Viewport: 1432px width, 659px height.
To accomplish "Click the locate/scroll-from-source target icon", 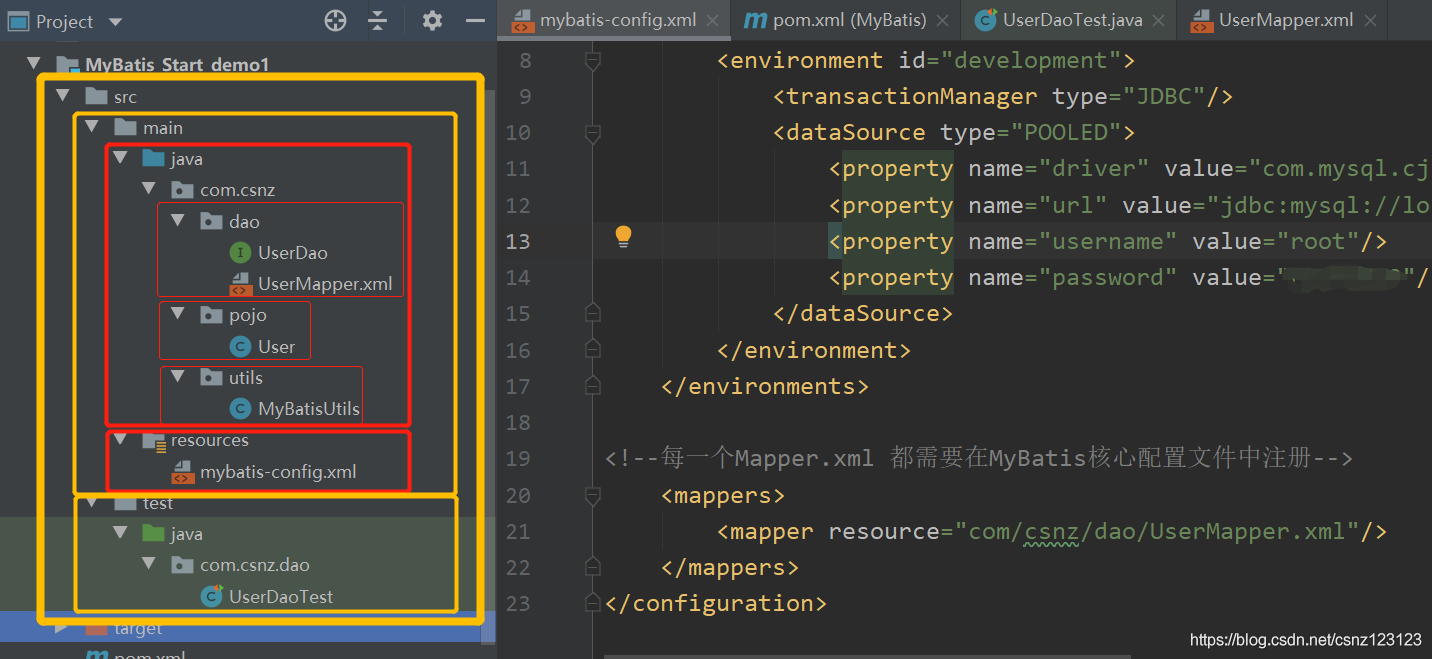I will click(336, 20).
